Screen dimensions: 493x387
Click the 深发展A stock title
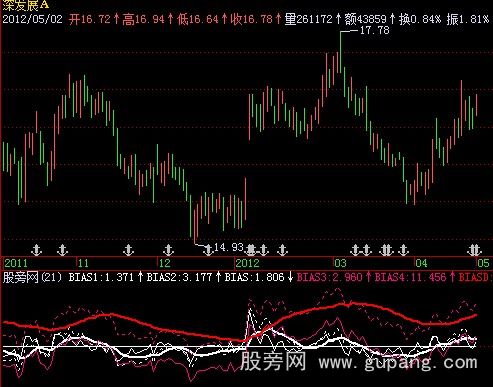point(26,5)
